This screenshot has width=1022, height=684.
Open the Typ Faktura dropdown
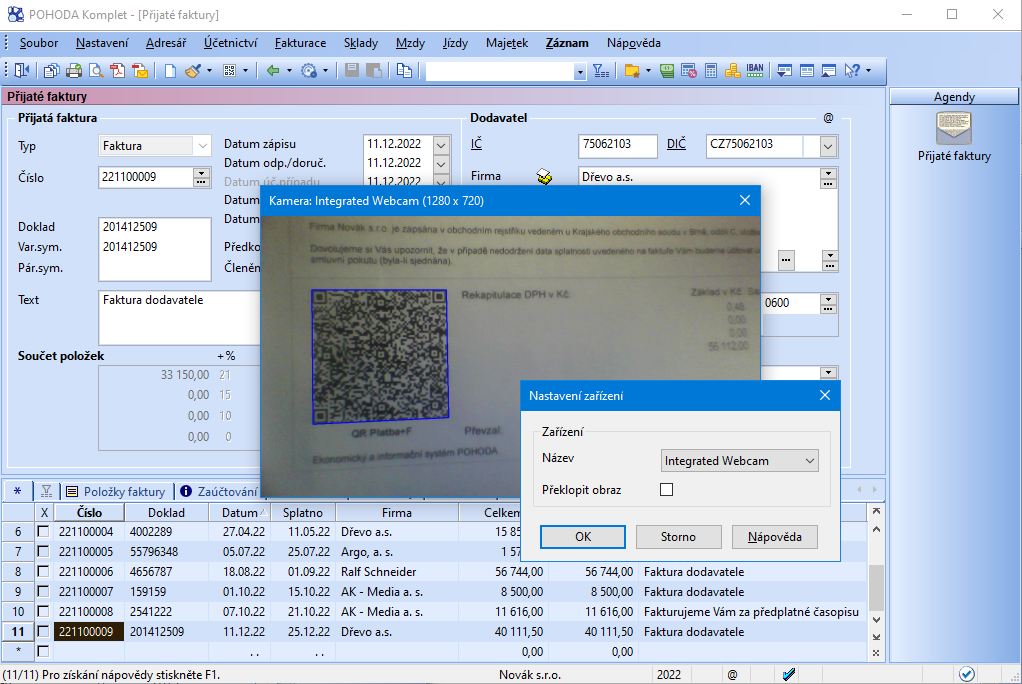point(203,146)
